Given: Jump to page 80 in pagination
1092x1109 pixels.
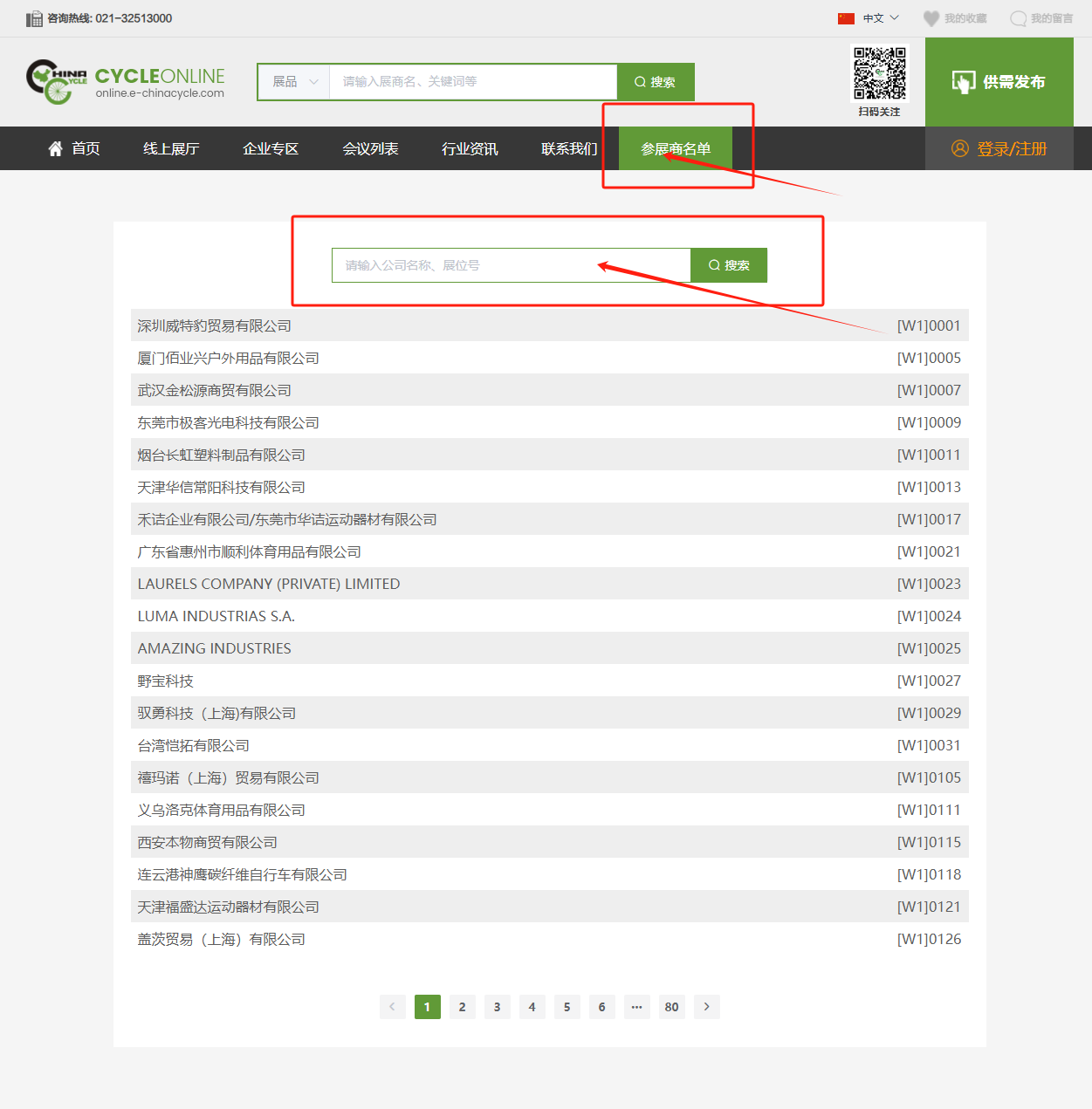Looking at the screenshot, I should pyautogui.click(x=671, y=1007).
